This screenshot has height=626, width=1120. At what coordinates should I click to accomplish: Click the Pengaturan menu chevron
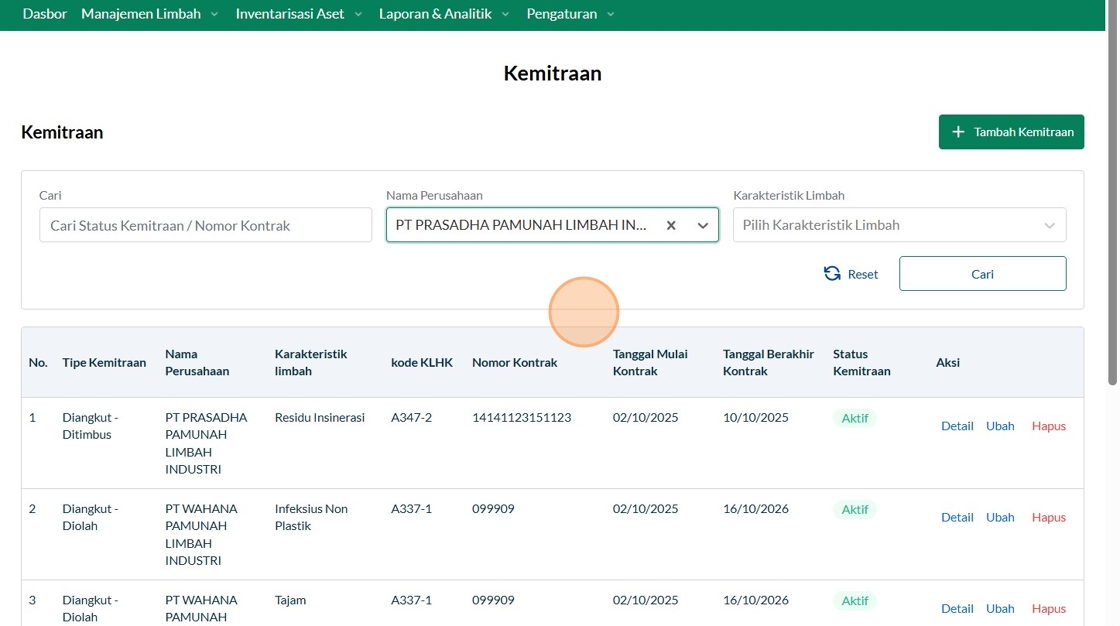coord(611,14)
